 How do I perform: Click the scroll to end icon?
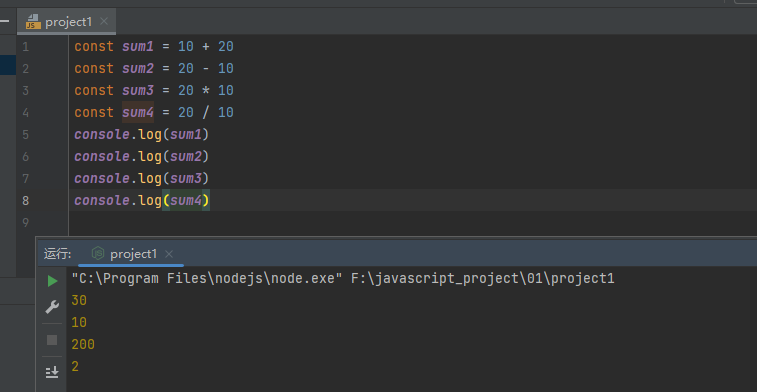point(52,372)
